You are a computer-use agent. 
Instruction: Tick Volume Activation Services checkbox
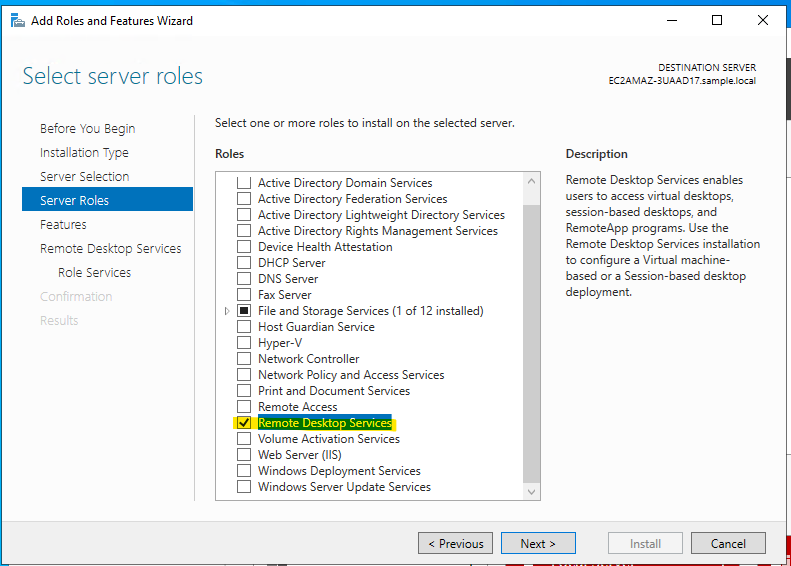point(244,439)
